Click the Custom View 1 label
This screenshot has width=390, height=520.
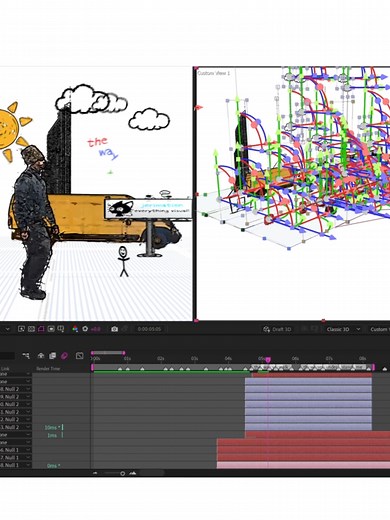(x=214, y=73)
